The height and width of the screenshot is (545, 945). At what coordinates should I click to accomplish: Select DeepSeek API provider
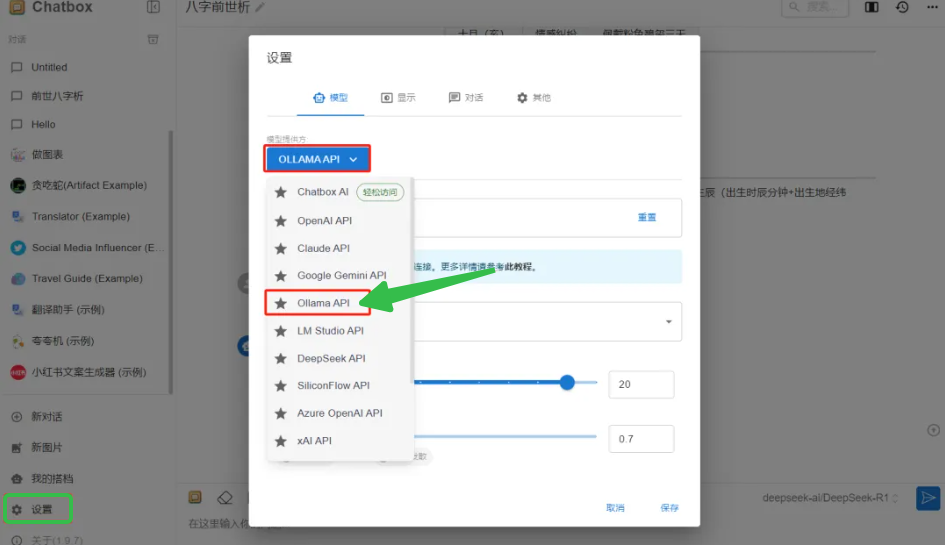[339, 359]
